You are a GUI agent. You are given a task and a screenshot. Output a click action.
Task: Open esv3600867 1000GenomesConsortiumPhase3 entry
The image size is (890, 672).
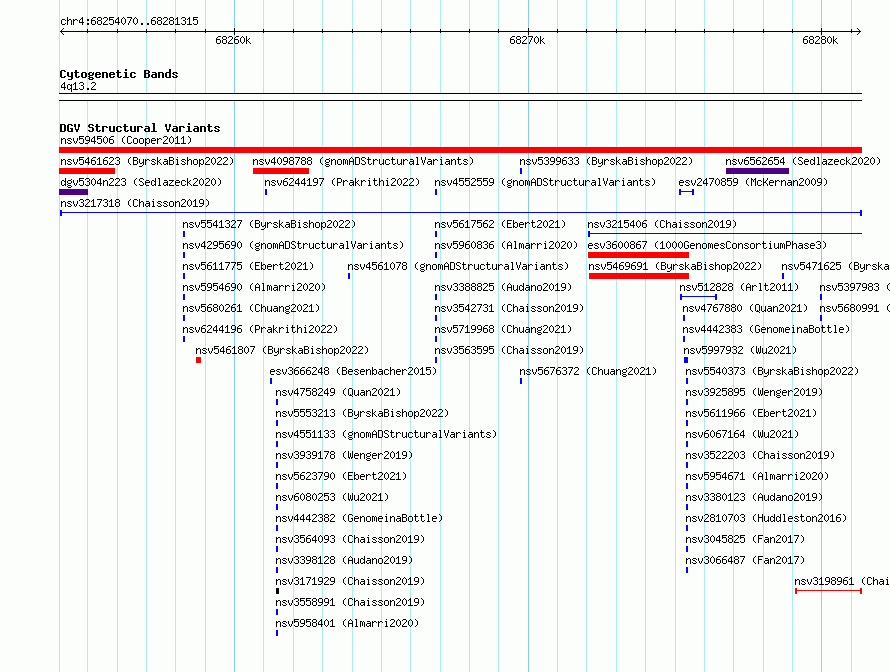click(x=707, y=245)
